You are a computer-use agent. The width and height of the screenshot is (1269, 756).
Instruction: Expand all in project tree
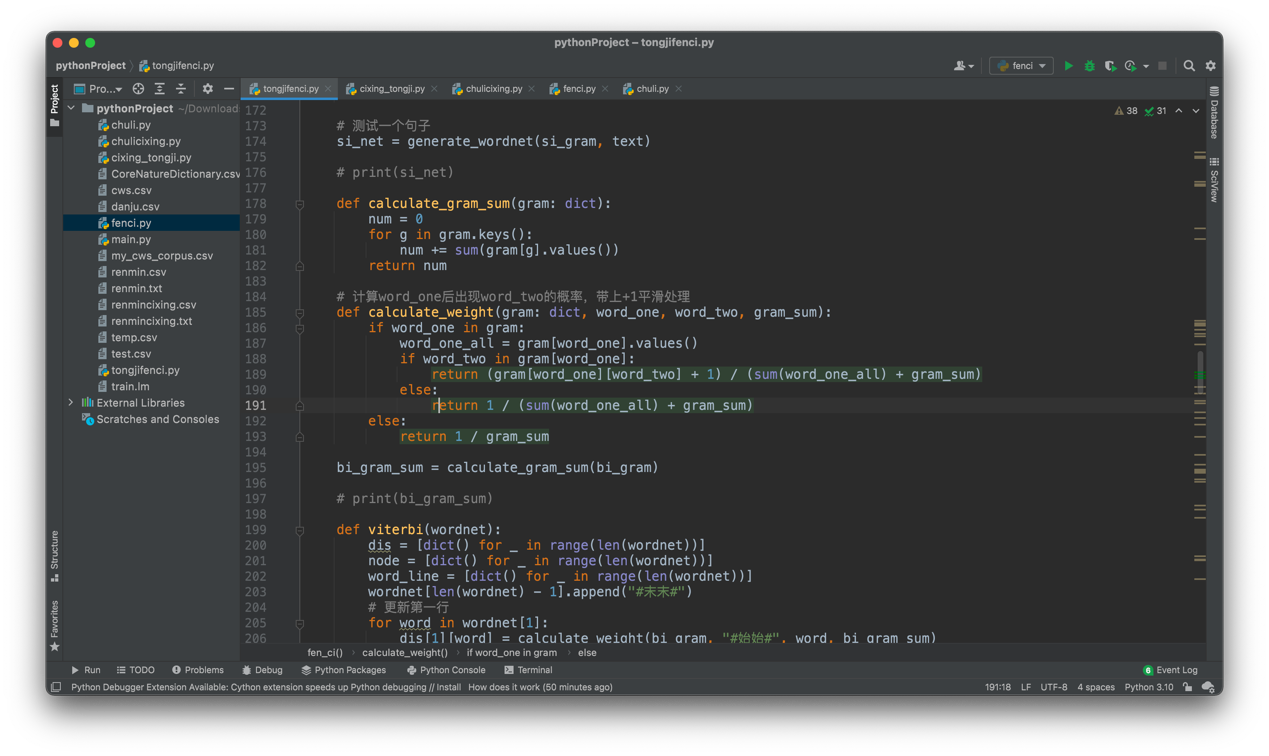click(x=159, y=89)
